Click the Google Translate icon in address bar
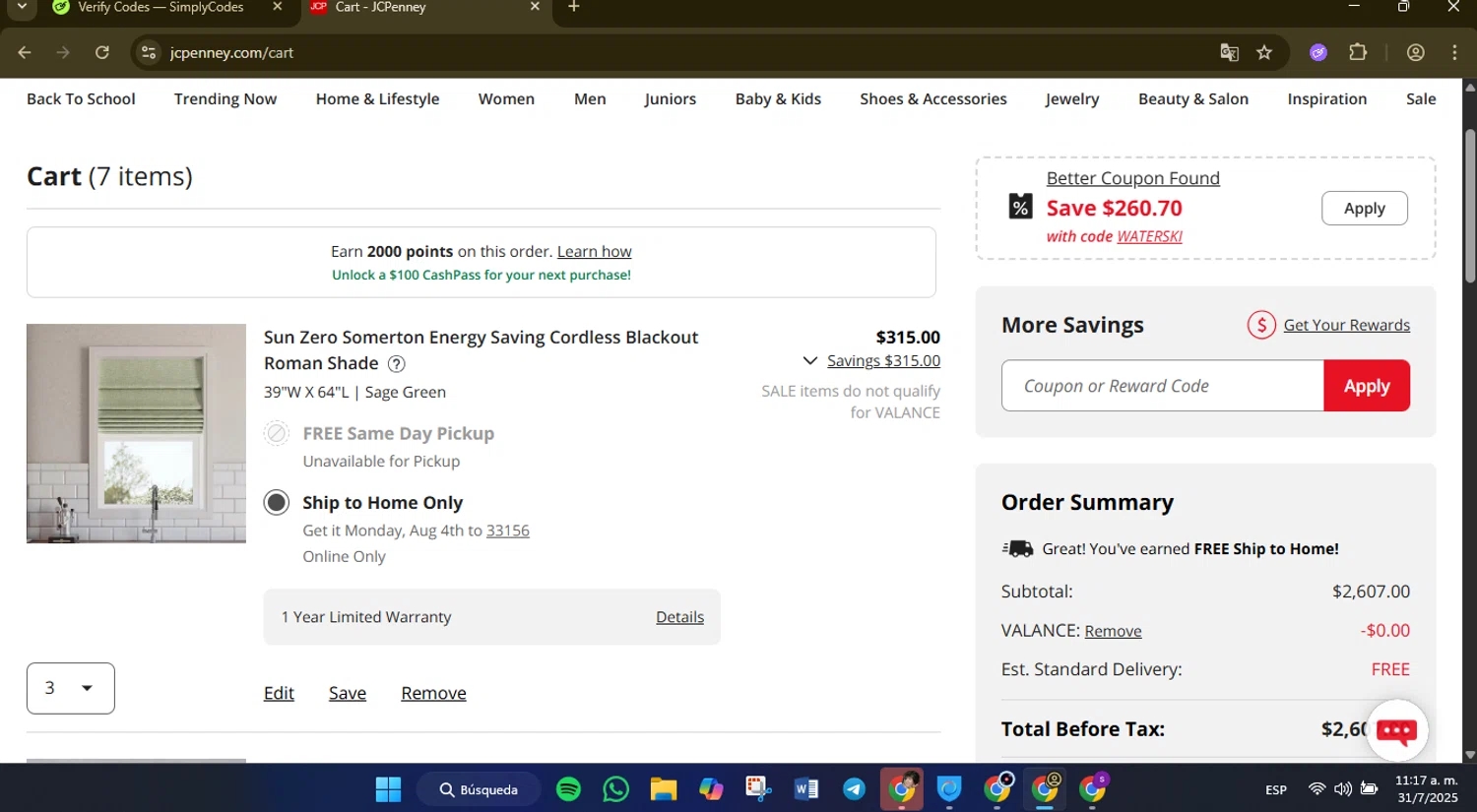 click(x=1229, y=53)
